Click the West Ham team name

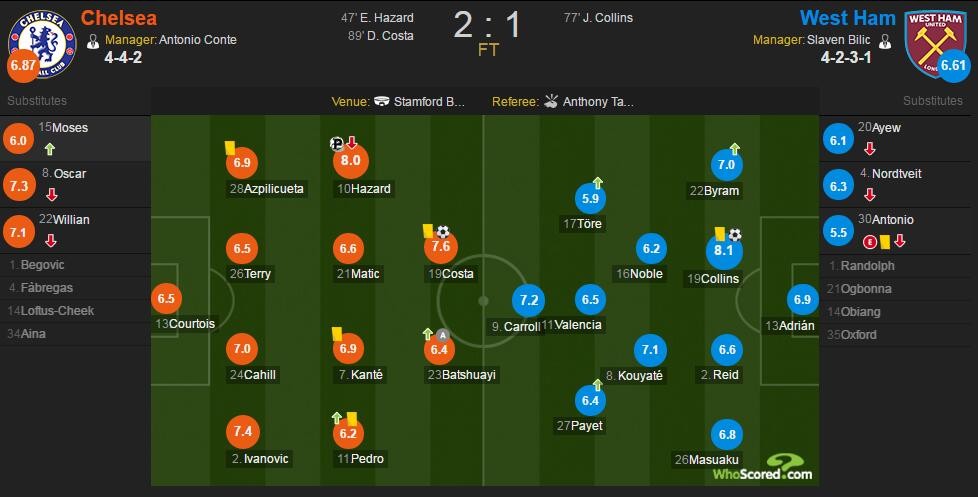(848, 18)
